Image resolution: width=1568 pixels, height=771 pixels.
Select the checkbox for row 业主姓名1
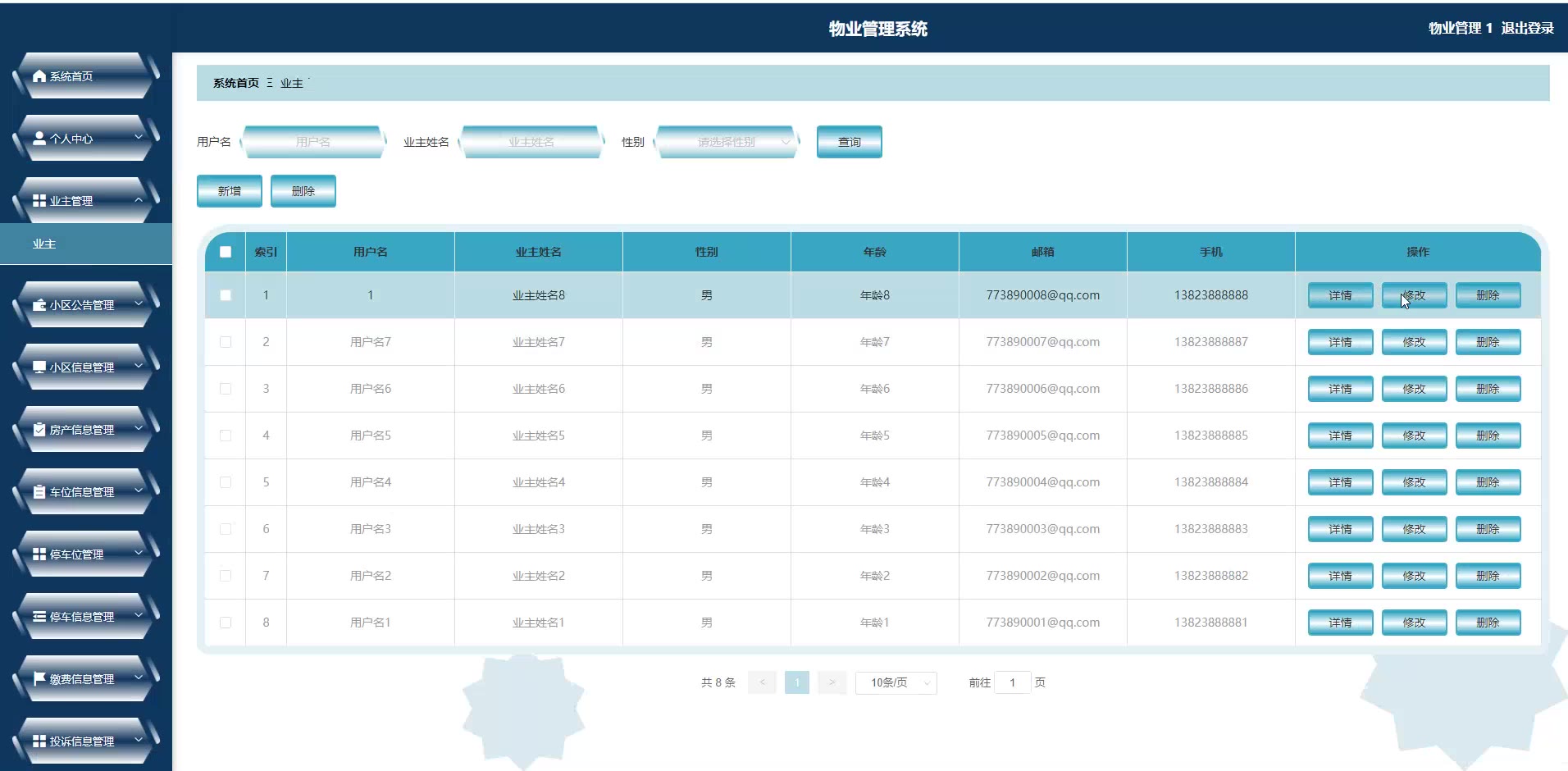[226, 623]
